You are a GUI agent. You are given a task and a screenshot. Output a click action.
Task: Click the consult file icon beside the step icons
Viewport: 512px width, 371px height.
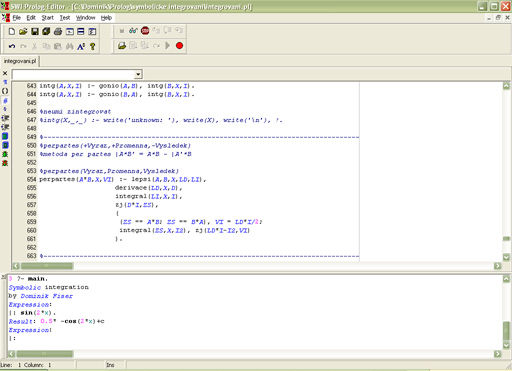click(x=122, y=46)
